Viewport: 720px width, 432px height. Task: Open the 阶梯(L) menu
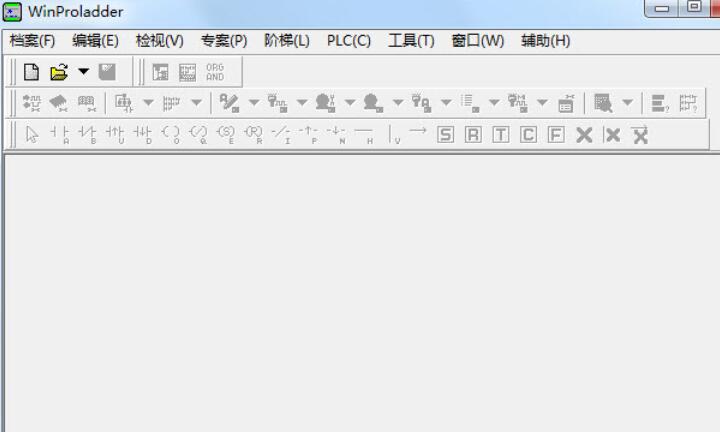click(x=287, y=41)
